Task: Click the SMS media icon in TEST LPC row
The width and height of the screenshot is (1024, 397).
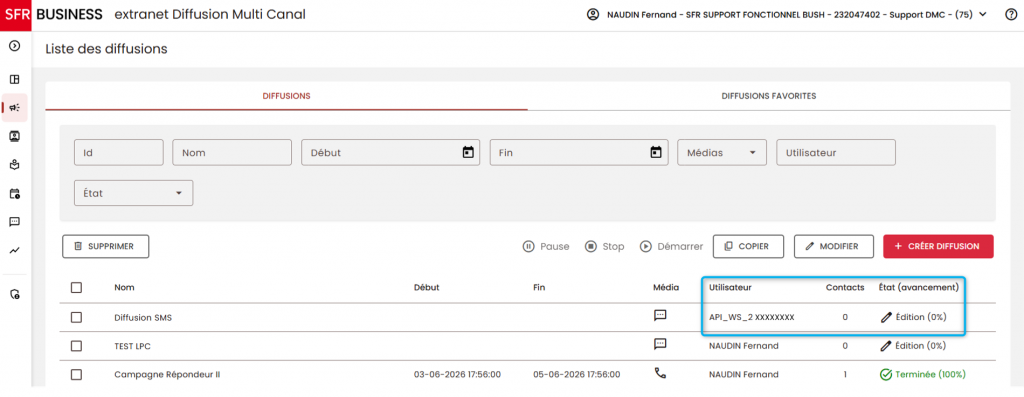Action: click(660, 344)
